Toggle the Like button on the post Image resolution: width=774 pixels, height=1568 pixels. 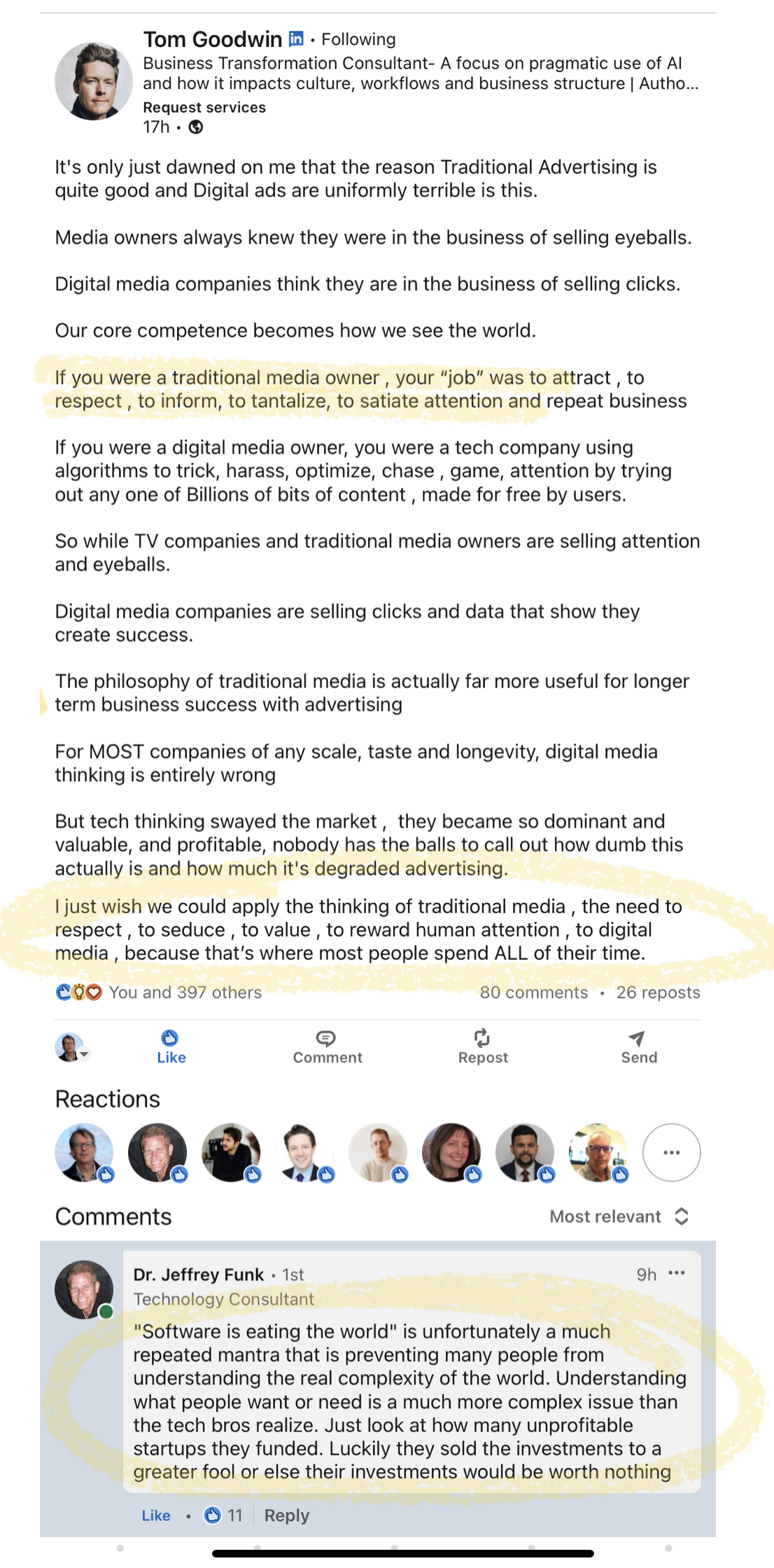pyautogui.click(x=171, y=1046)
